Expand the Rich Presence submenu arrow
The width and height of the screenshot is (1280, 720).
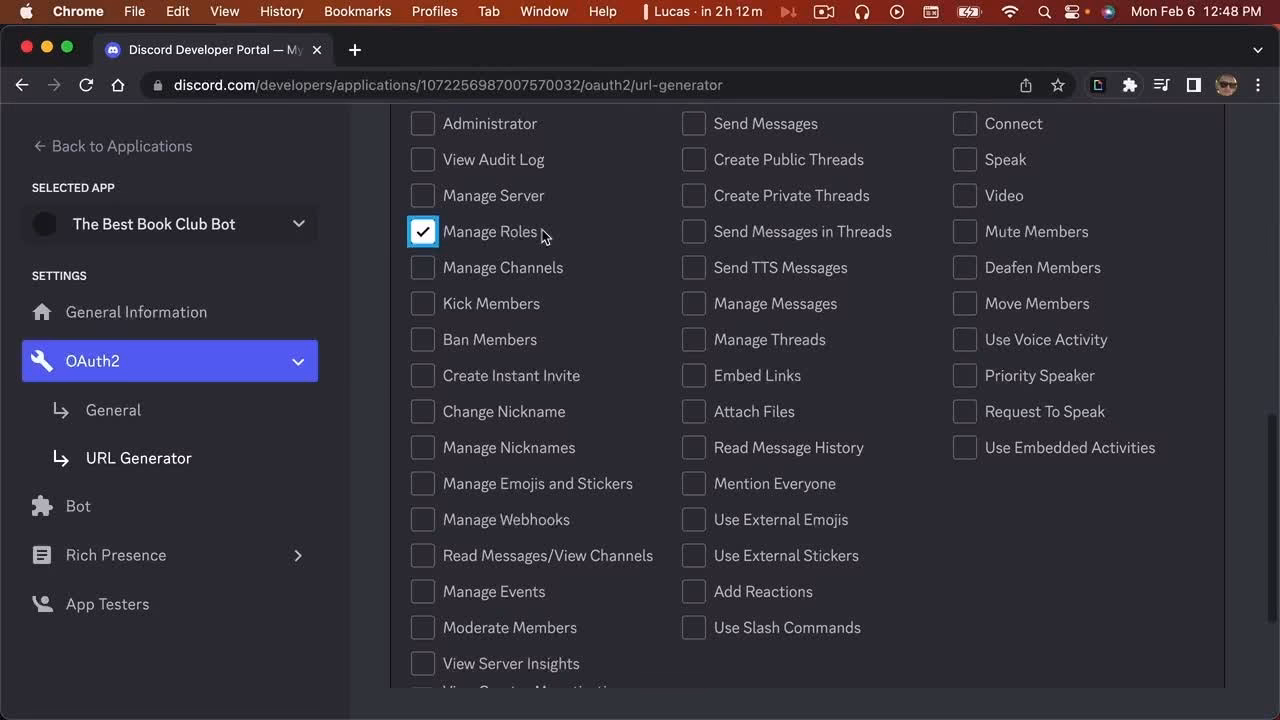click(298, 555)
